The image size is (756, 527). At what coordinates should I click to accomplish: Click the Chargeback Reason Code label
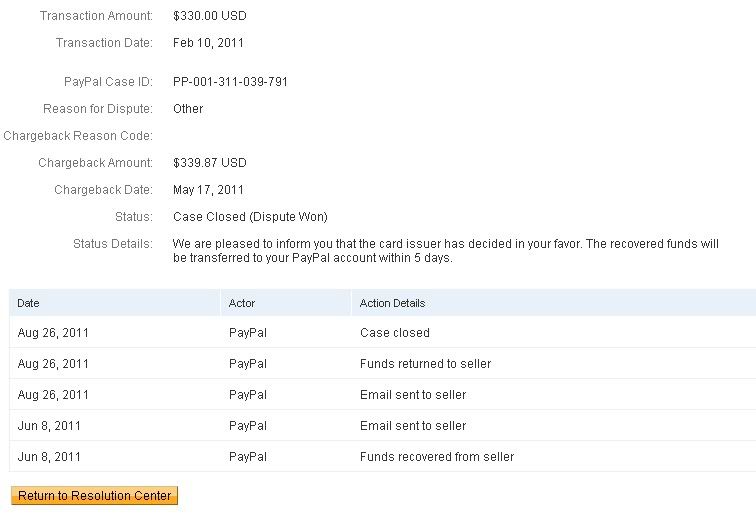point(78,136)
